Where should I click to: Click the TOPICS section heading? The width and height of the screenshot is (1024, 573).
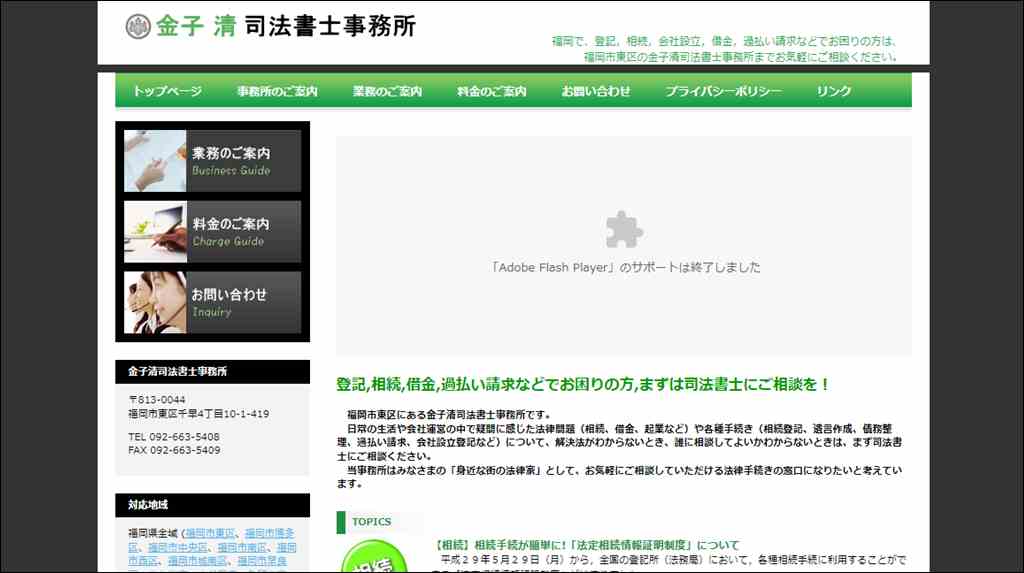point(372,522)
